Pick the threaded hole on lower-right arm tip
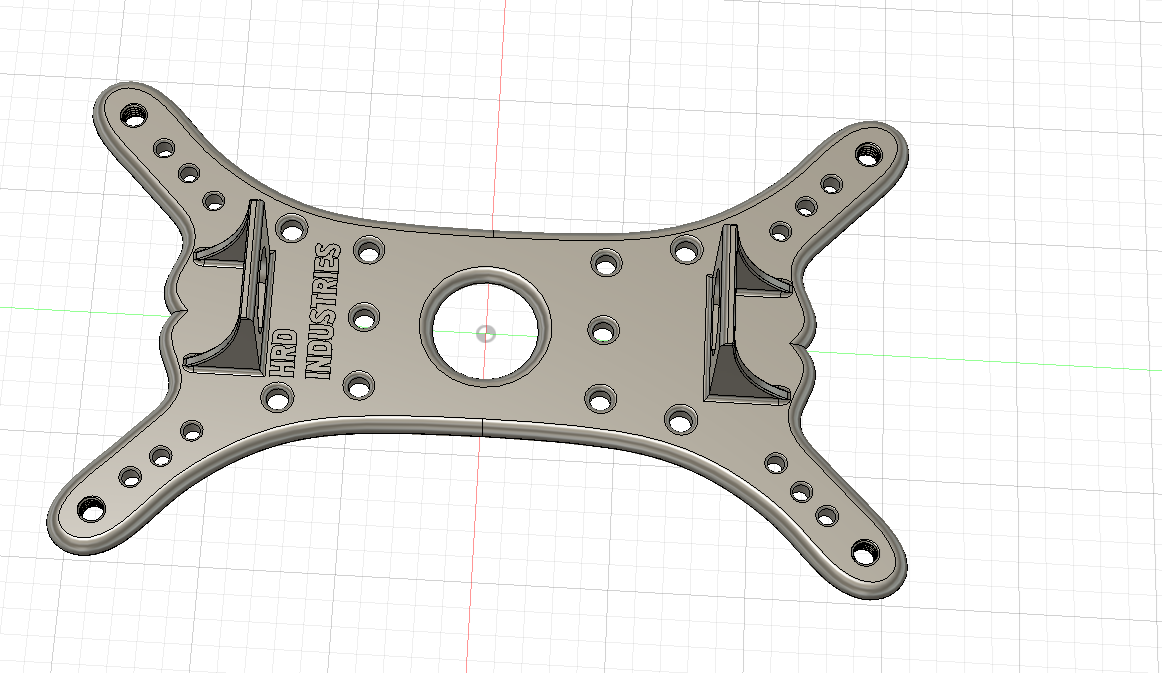 [864, 553]
